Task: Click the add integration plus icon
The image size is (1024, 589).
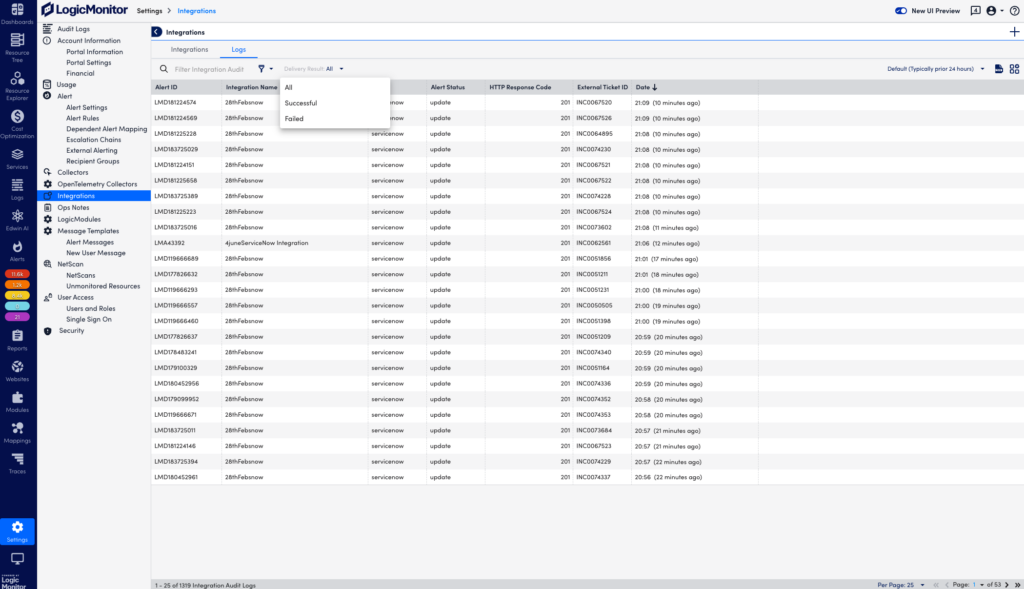Action: pyautogui.click(x=1014, y=32)
